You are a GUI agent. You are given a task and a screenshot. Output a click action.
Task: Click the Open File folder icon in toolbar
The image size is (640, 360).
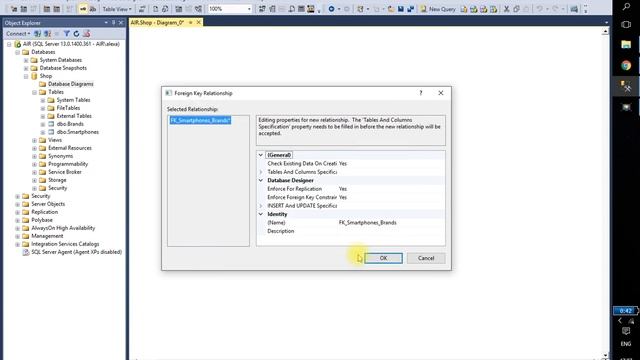[391, 9]
